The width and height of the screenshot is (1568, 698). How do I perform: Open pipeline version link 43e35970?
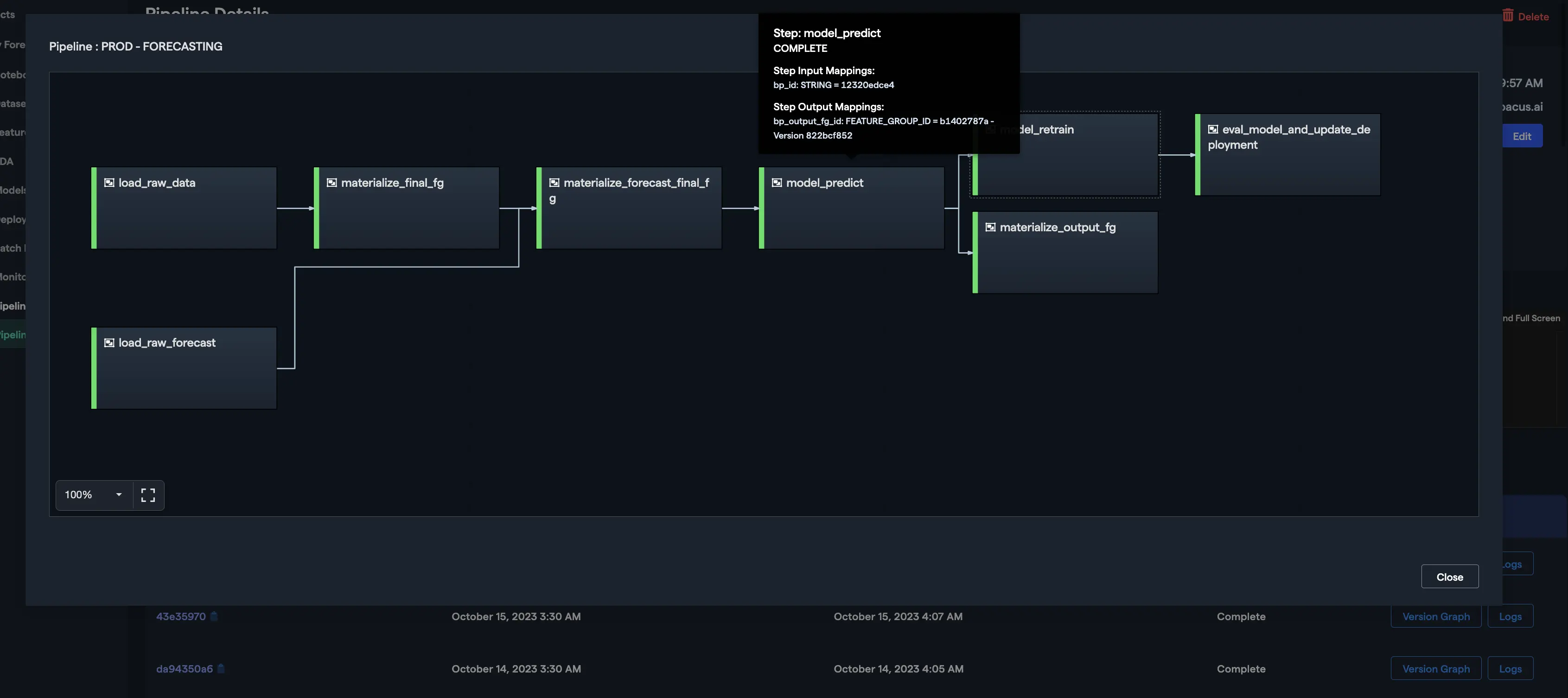[181, 616]
